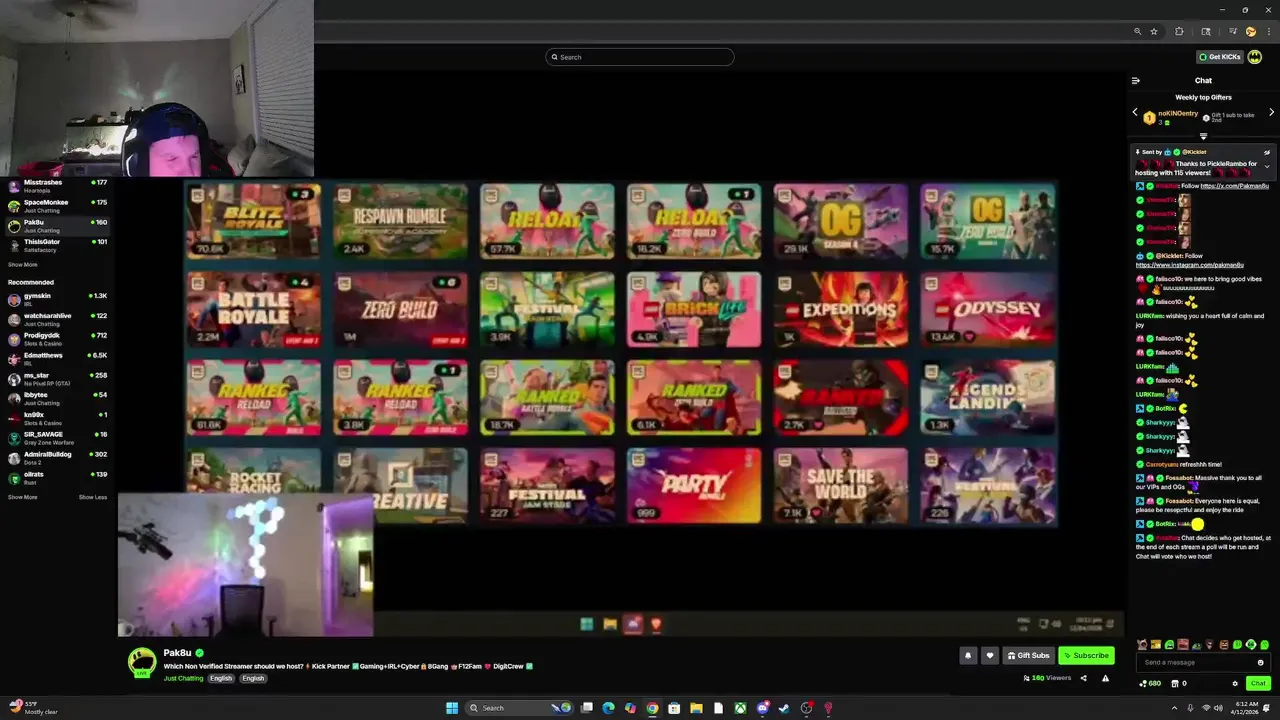Click Show More under Recommended

[x=23, y=497]
